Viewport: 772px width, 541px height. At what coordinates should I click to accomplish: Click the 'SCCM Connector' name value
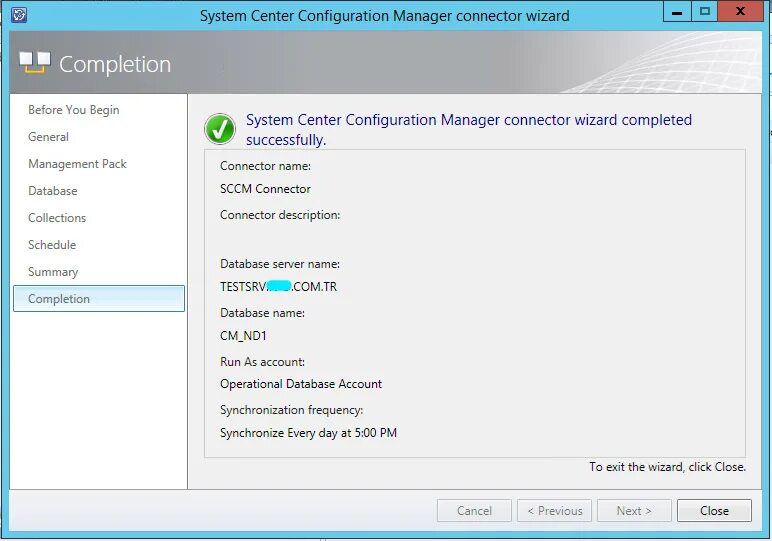coord(265,189)
